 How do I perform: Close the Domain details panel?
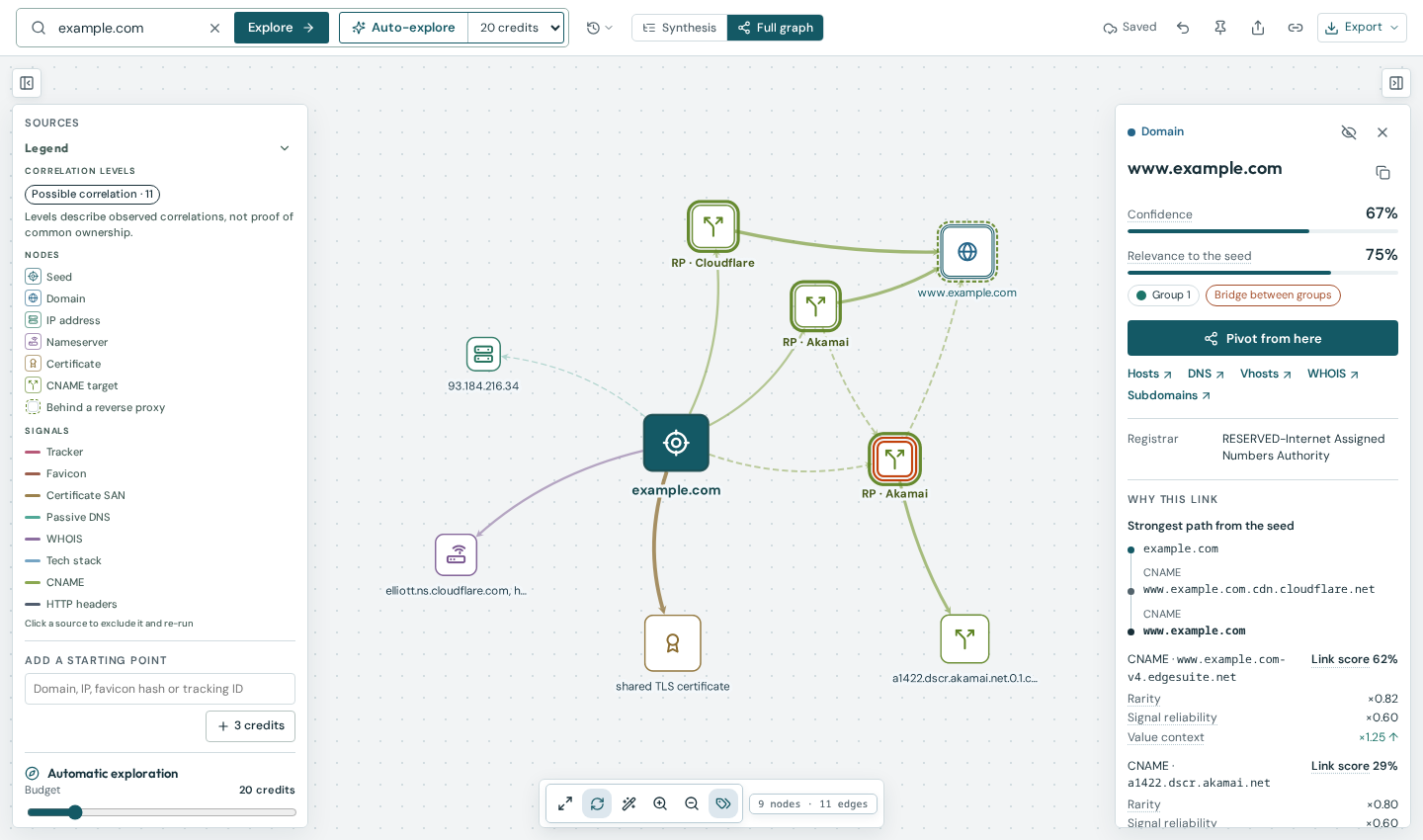tap(1382, 132)
